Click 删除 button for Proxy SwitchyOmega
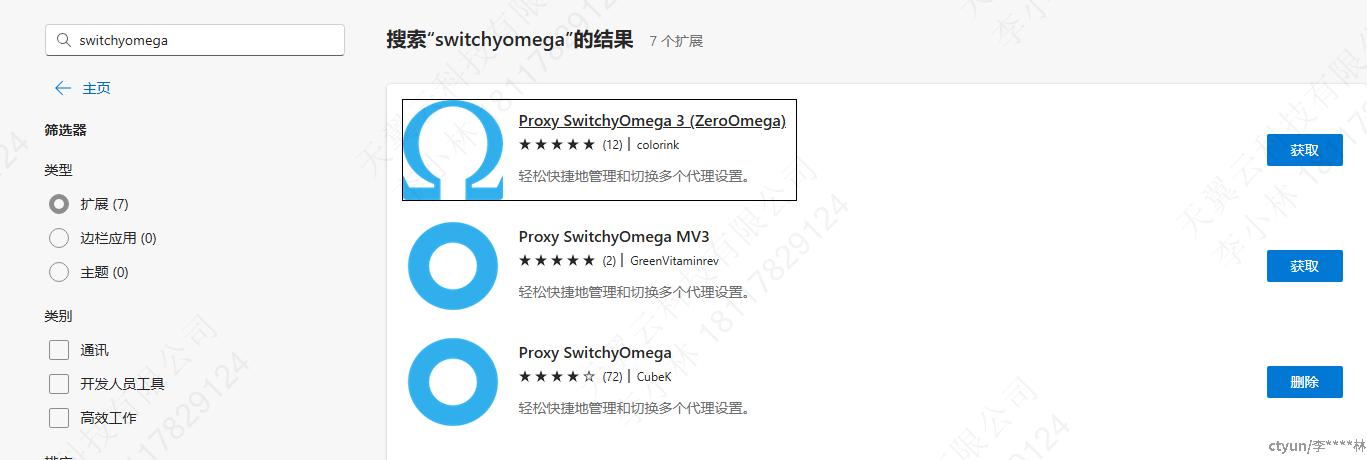1367x460 pixels. tap(1304, 382)
